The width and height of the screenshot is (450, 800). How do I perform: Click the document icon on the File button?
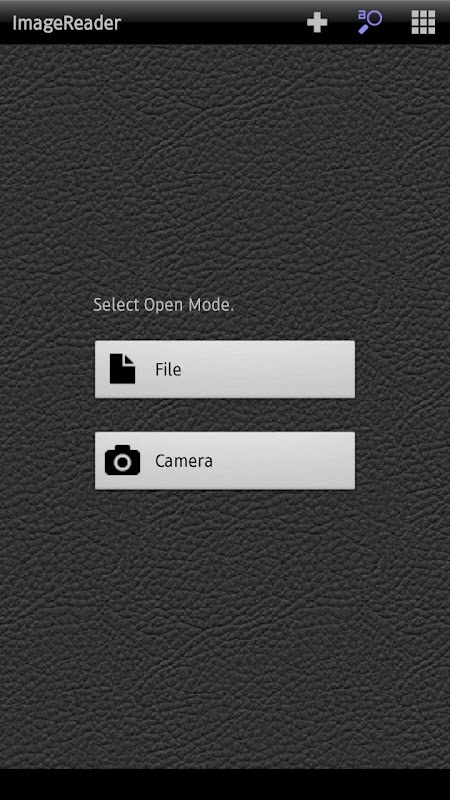pyautogui.click(x=122, y=369)
